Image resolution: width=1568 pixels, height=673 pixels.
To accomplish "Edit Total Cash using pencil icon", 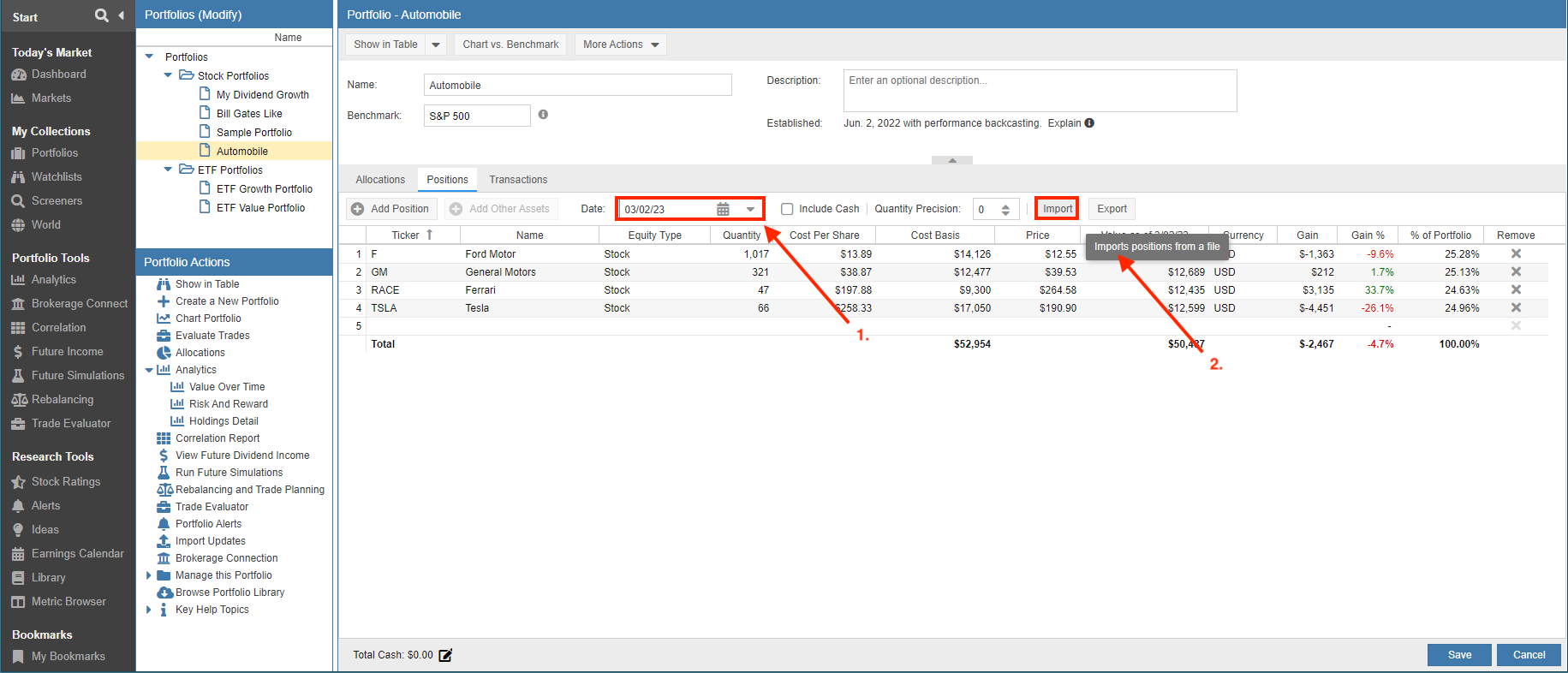I will click(445, 655).
